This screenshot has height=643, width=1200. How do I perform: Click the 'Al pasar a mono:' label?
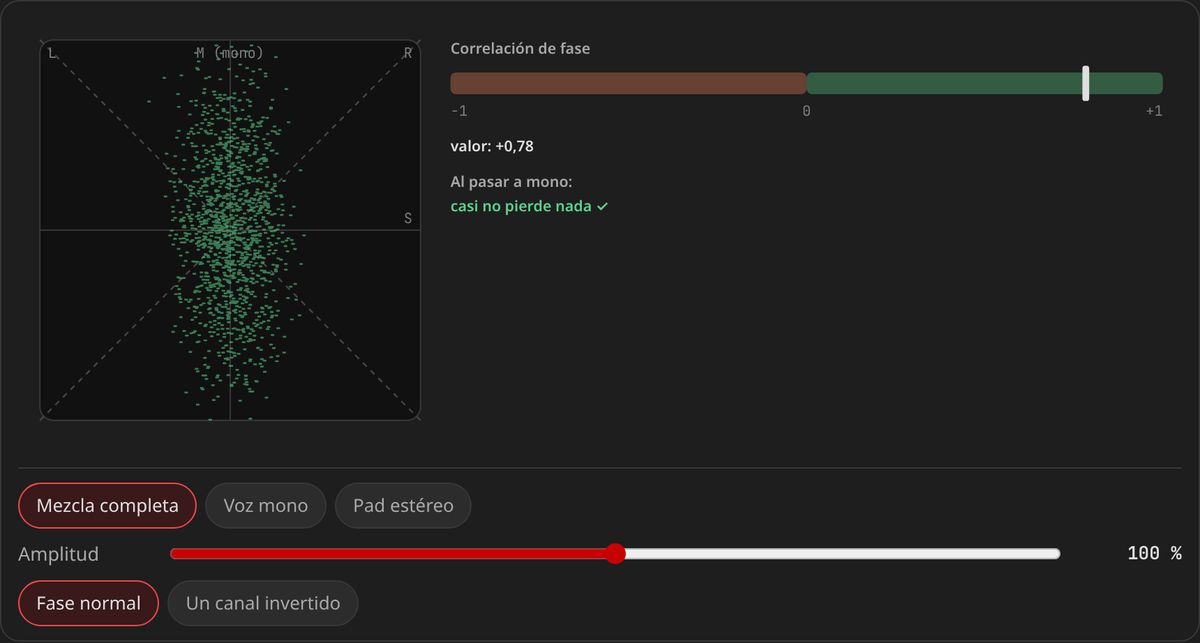point(511,182)
